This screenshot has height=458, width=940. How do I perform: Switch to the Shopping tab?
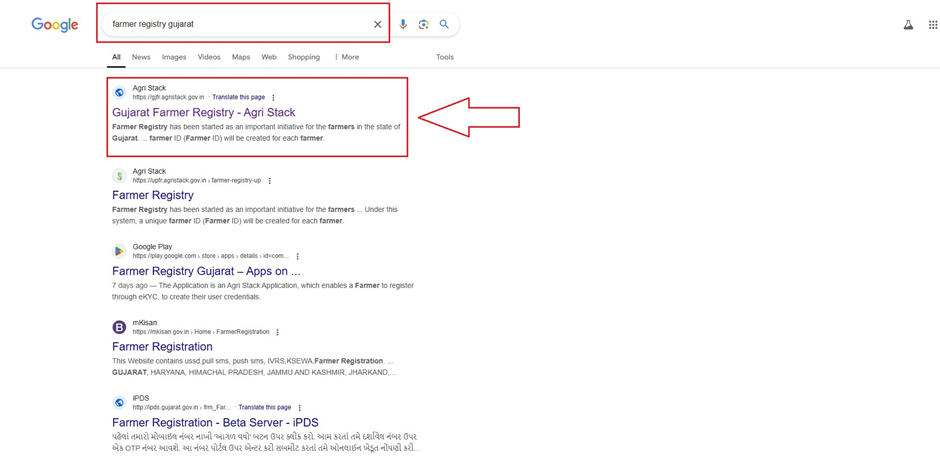click(x=303, y=57)
